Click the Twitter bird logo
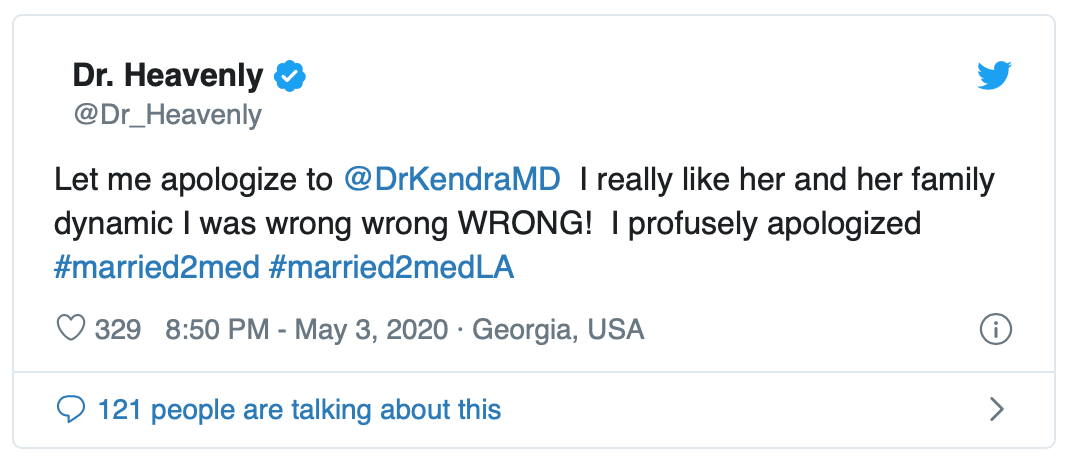 994,76
